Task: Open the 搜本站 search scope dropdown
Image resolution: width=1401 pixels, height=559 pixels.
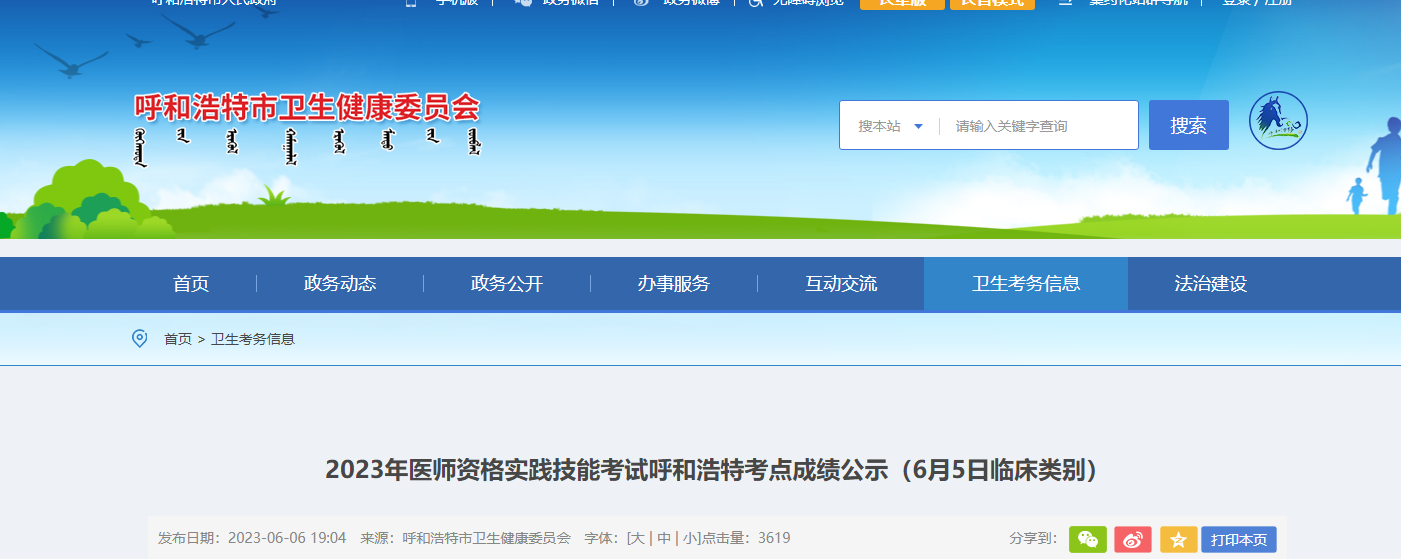Action: click(889, 126)
